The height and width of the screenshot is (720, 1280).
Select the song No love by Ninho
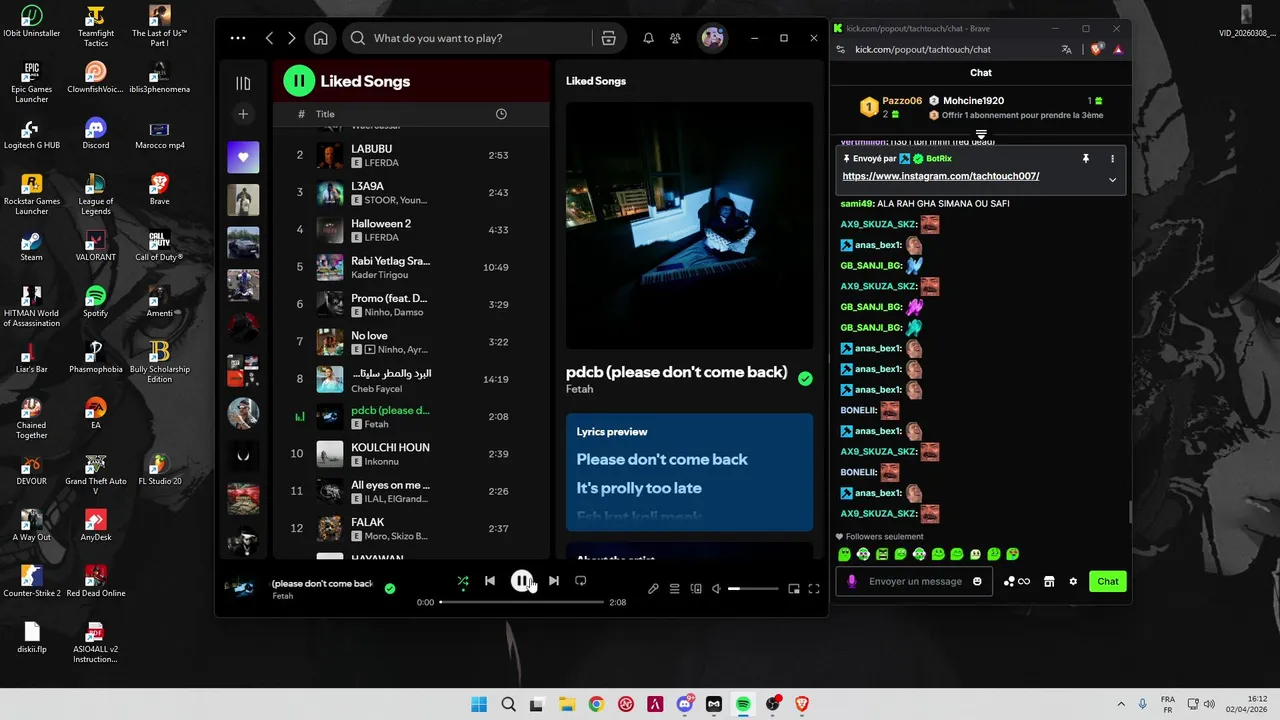click(411, 342)
